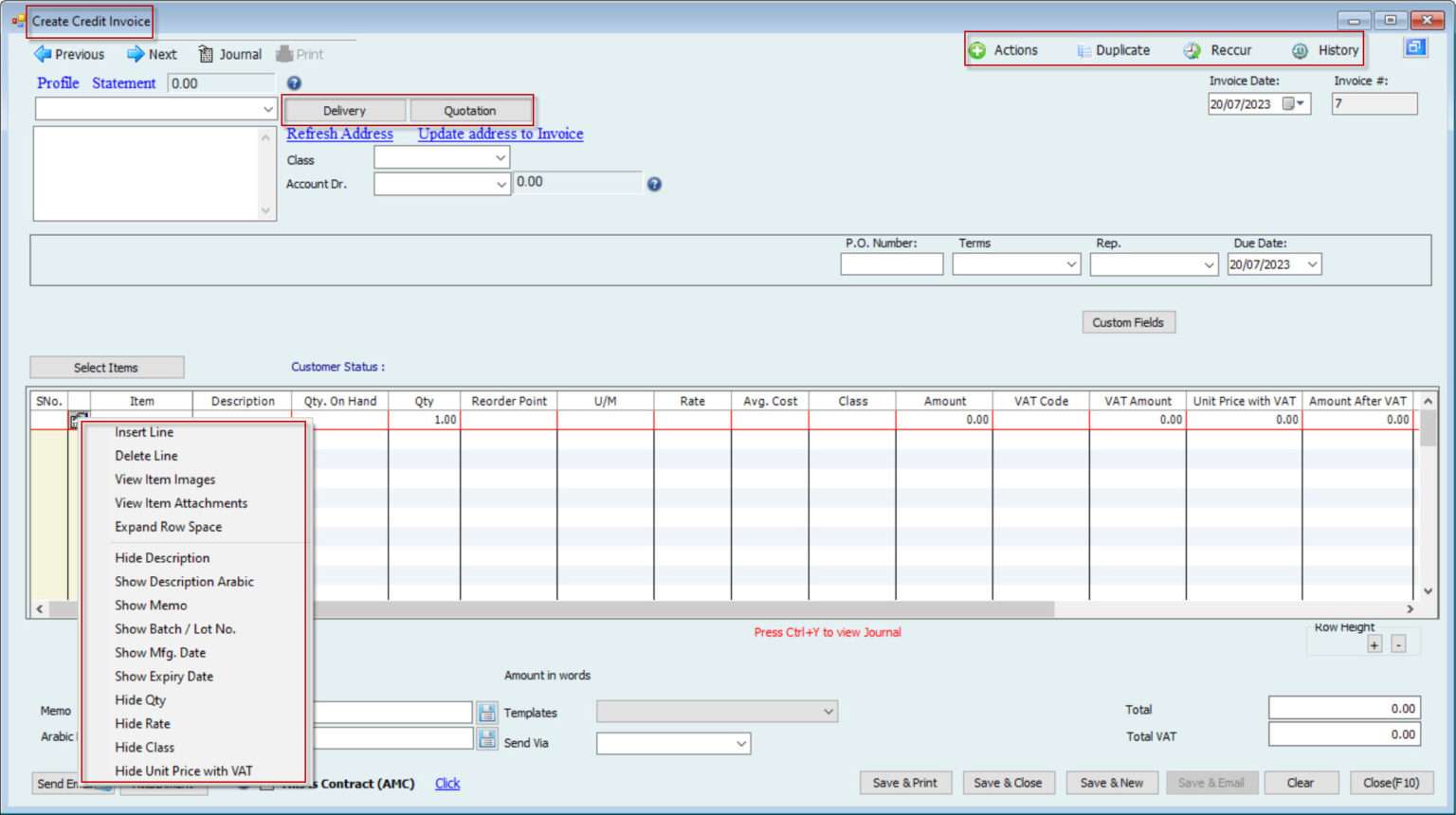Click the Save & Close button
Viewport: 1456px width, 815px height.
pyautogui.click(x=1008, y=783)
